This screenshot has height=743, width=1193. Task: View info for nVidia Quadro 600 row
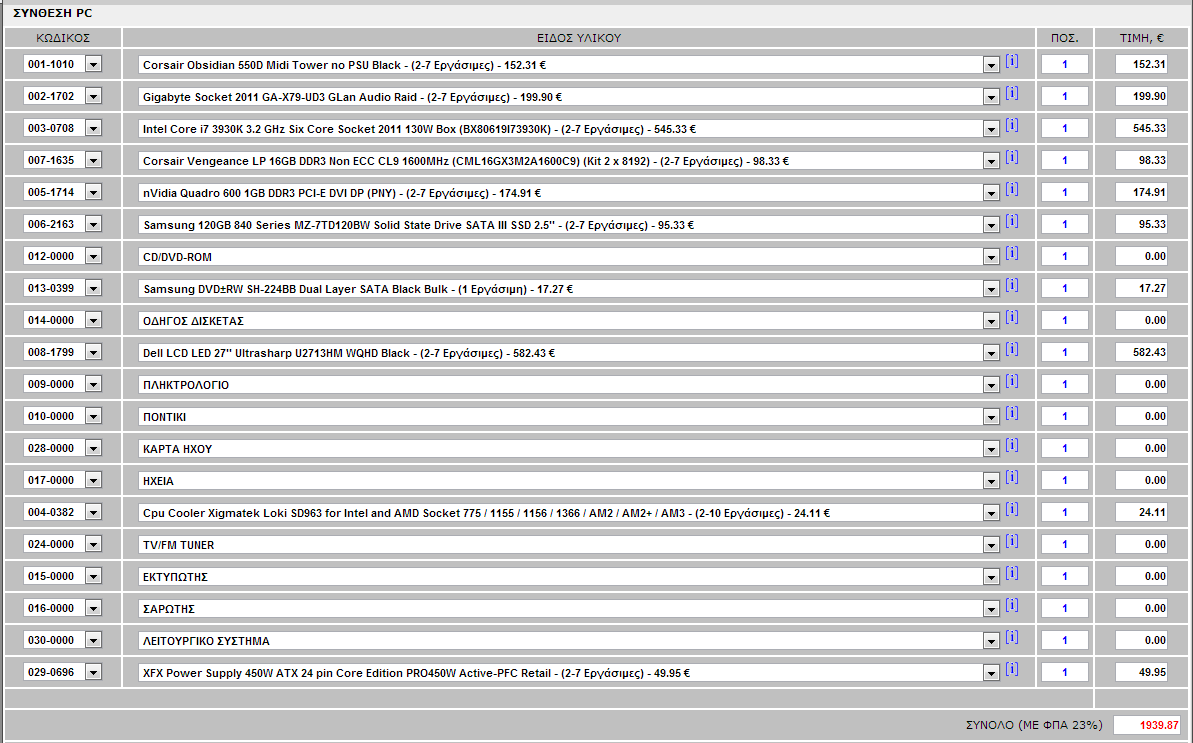pos(1012,189)
